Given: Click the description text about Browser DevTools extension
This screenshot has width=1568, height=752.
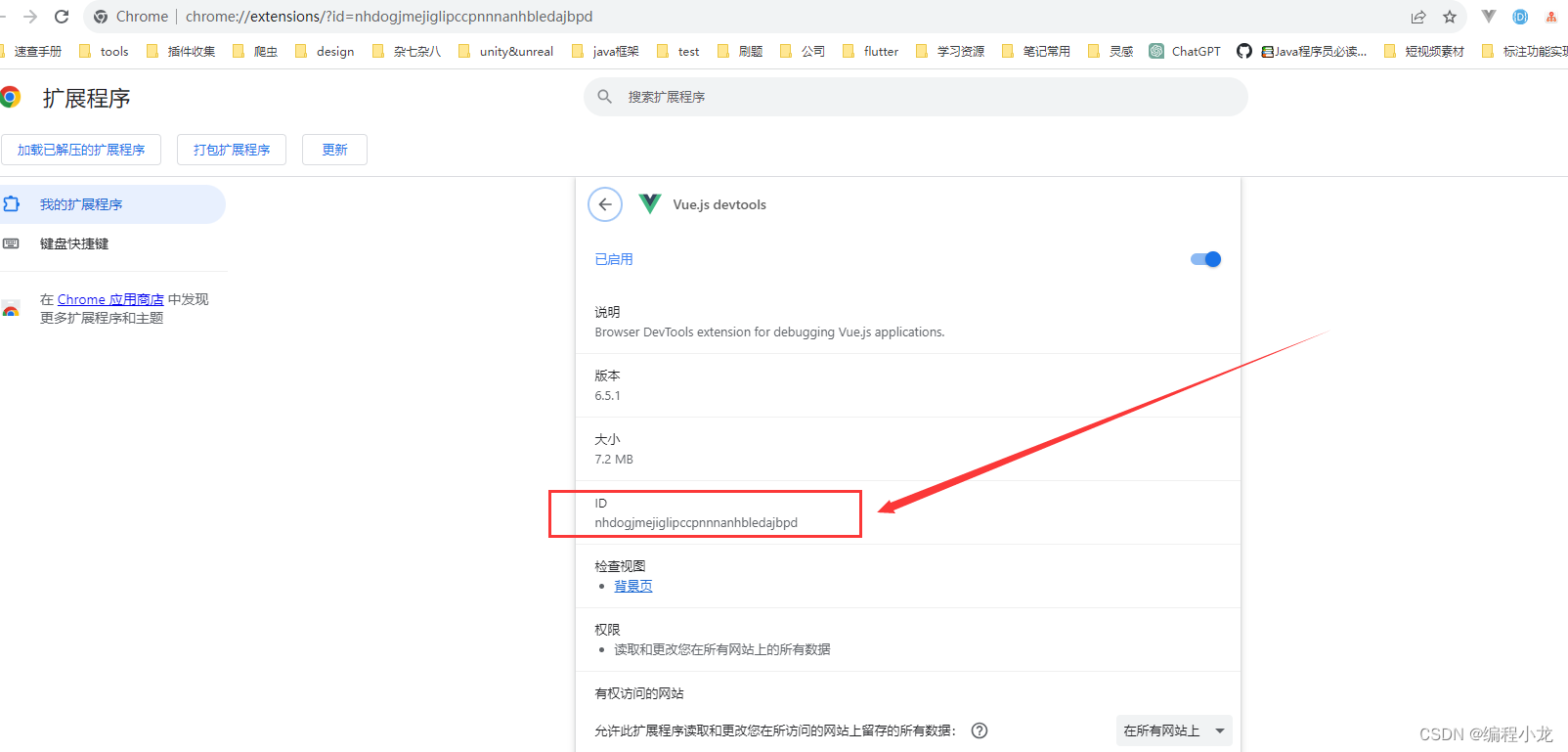Looking at the screenshot, I should pyautogui.click(x=769, y=332).
